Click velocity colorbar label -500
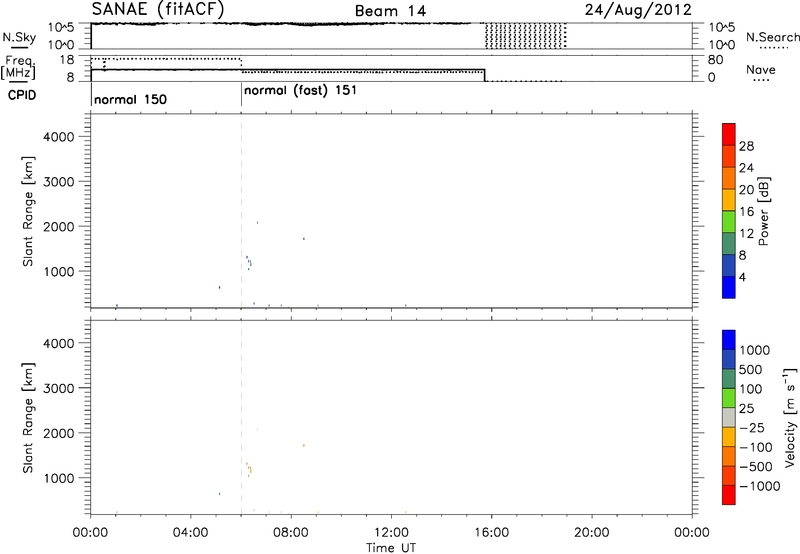 (756, 467)
